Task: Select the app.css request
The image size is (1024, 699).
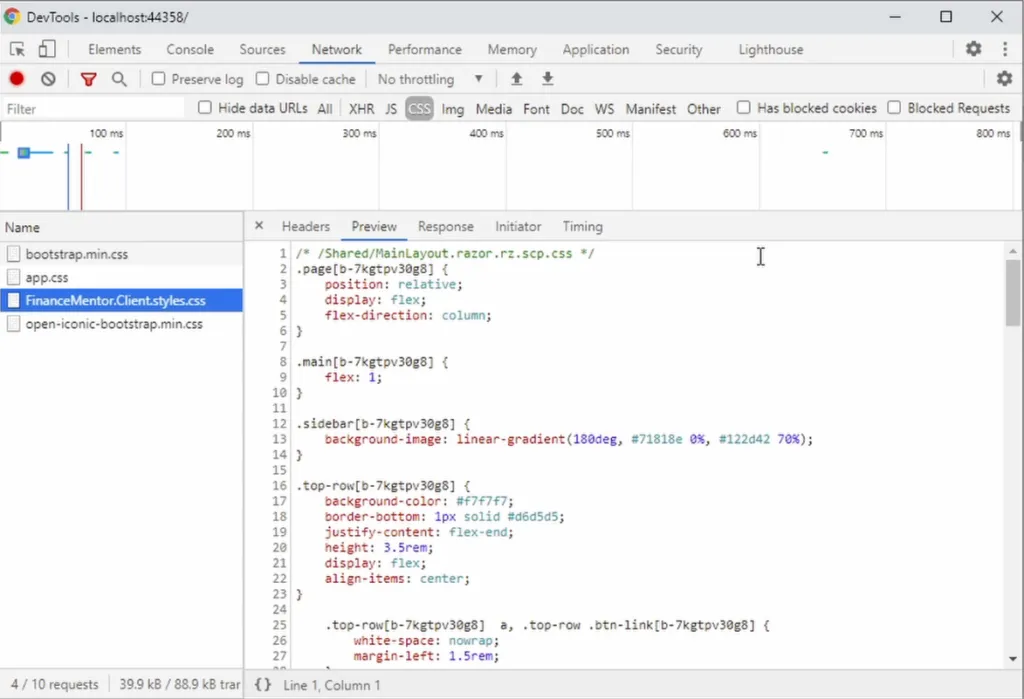Action: pos(121,278)
